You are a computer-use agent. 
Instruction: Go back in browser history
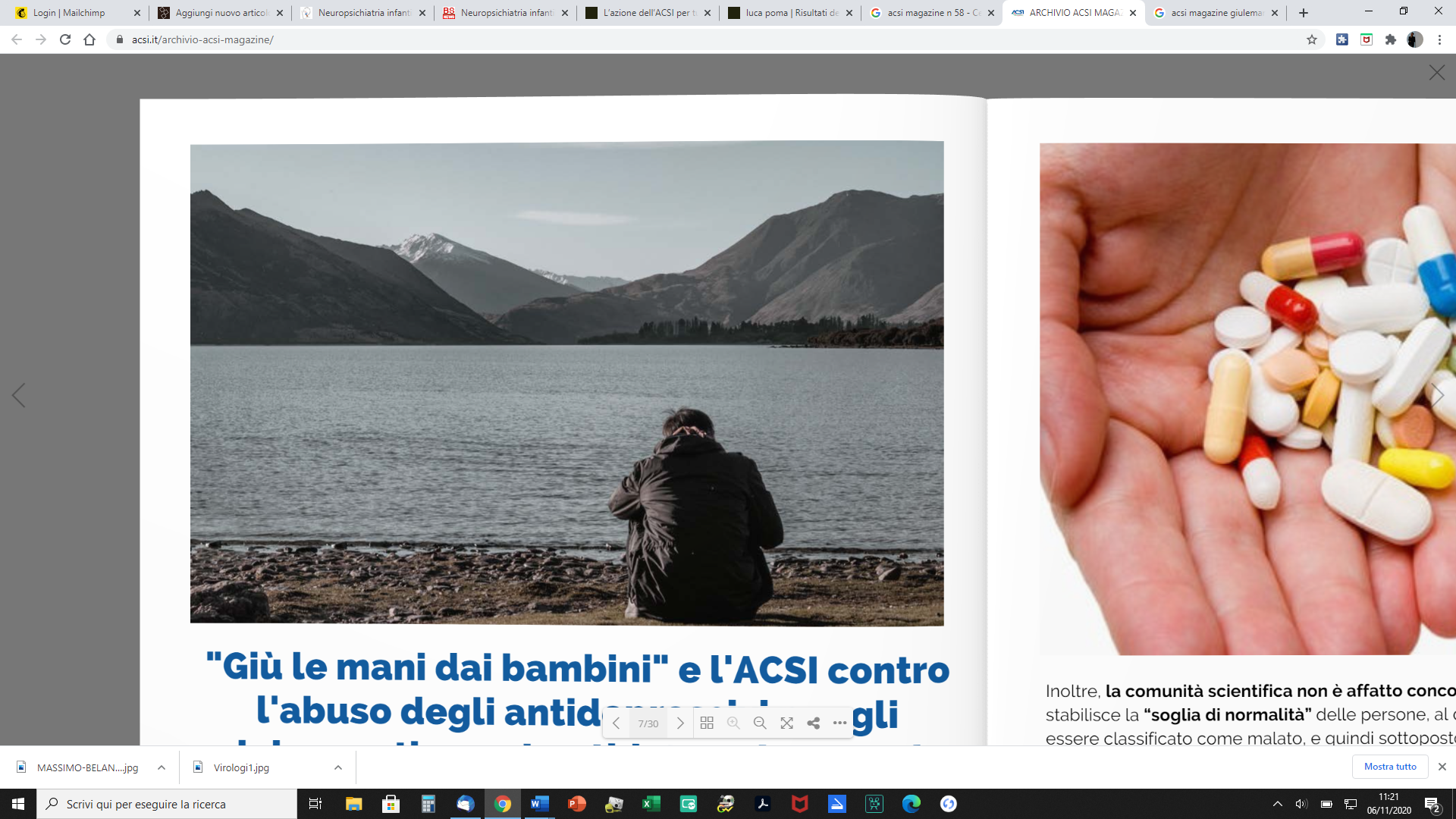coord(17,39)
